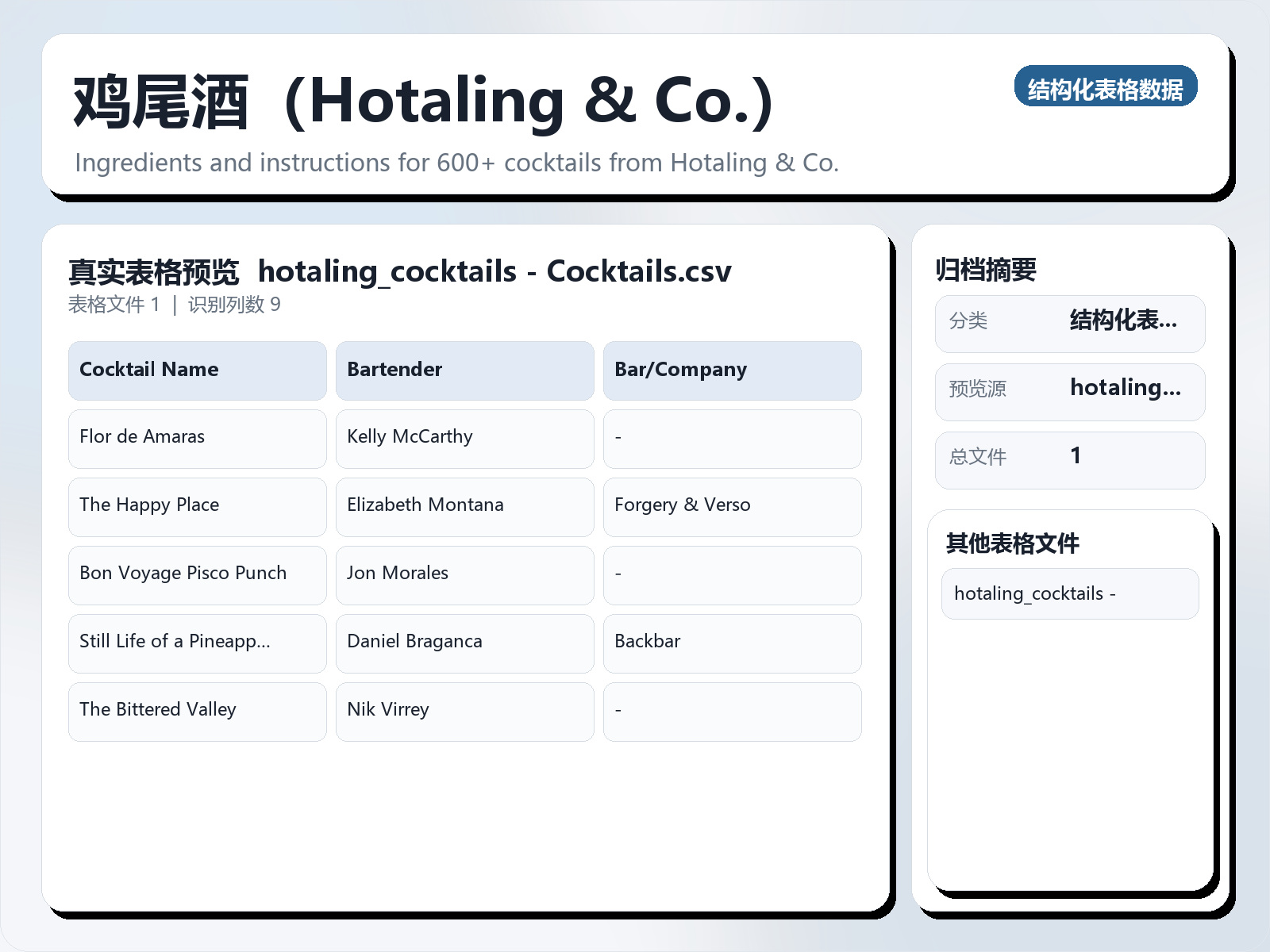This screenshot has width=1270, height=952.
Task: Click the 结构化表格数据 badge
Action: tap(1106, 87)
